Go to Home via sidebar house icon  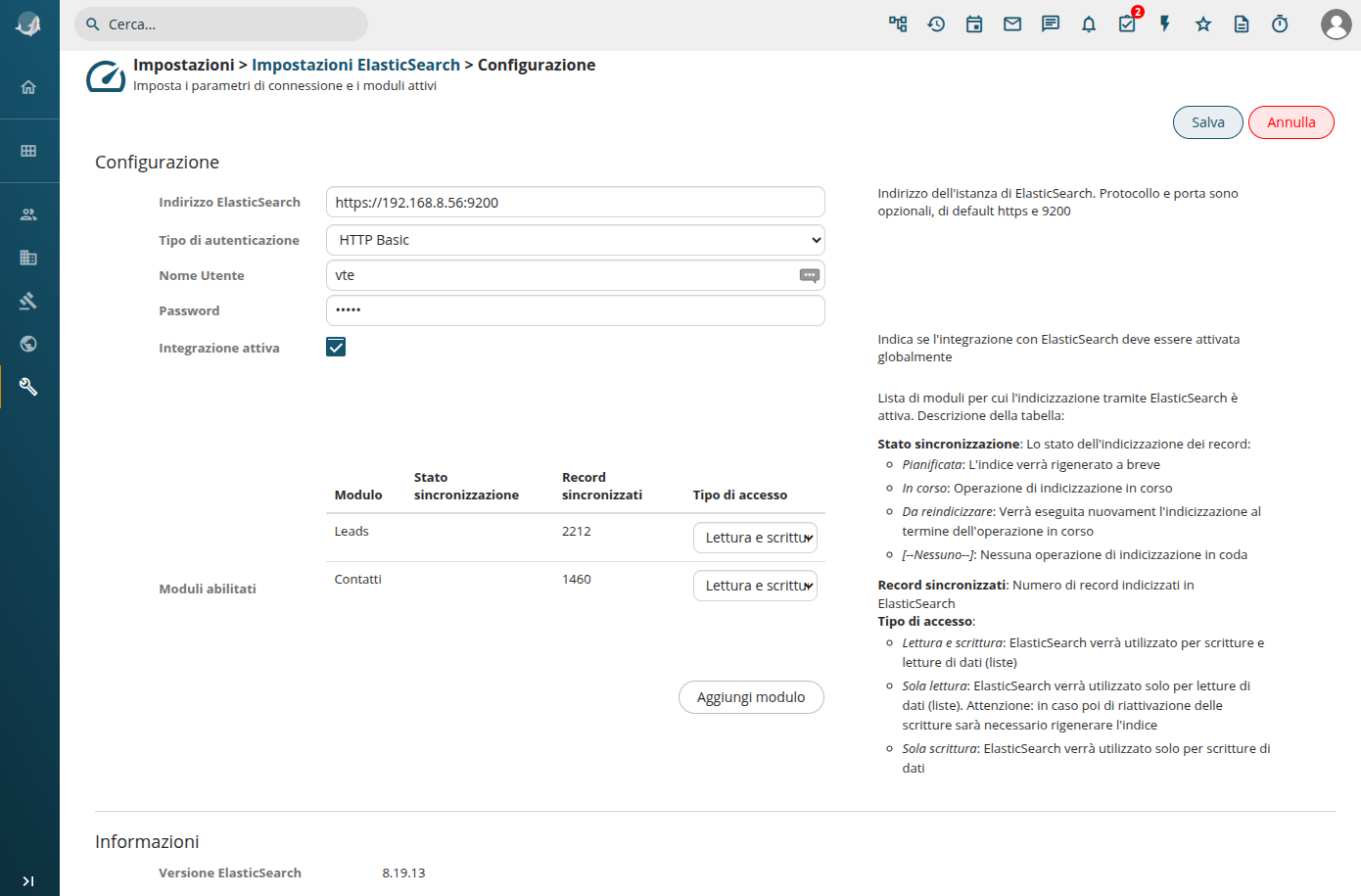(x=28, y=87)
